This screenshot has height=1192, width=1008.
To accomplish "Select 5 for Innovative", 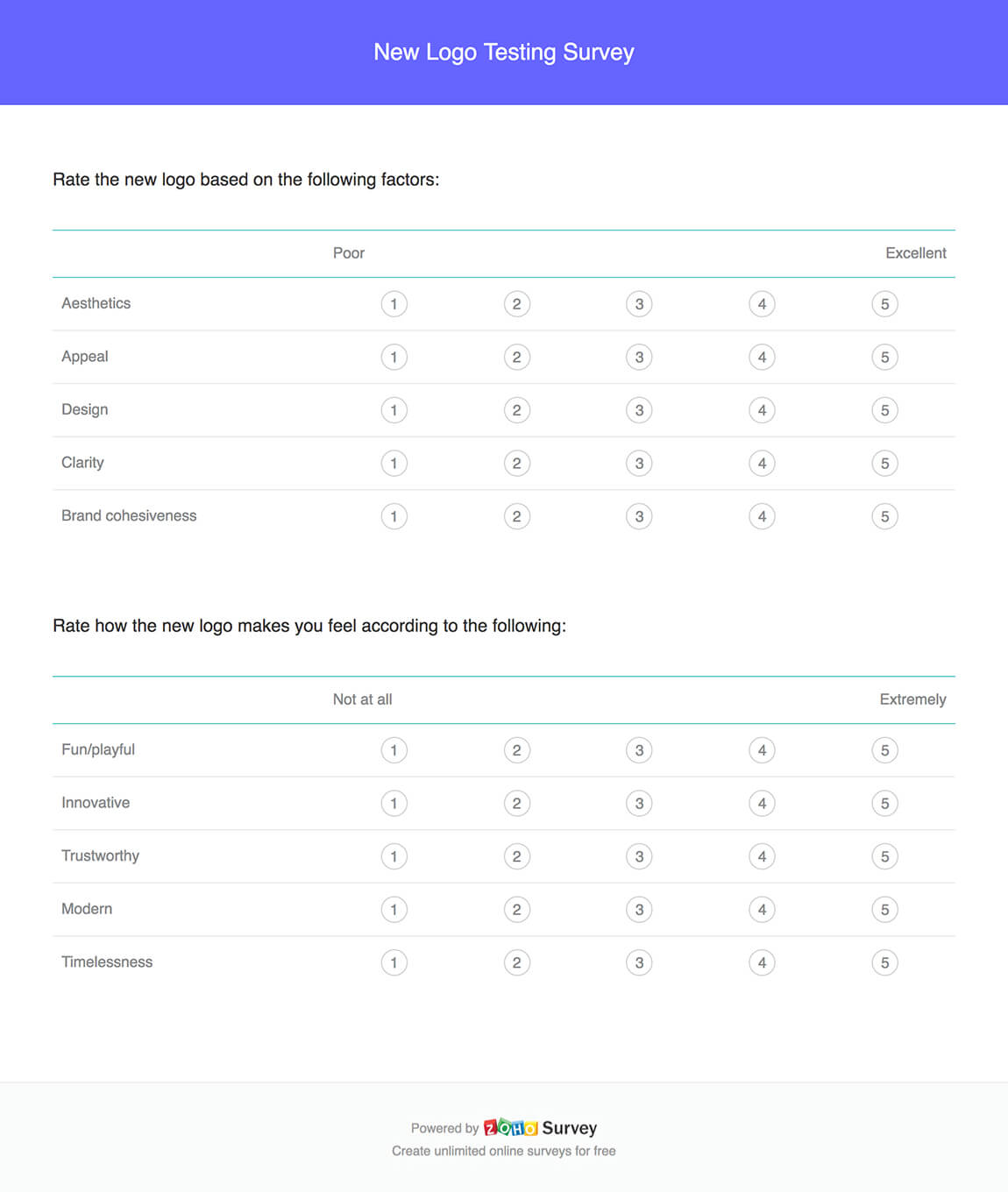I will (884, 804).
